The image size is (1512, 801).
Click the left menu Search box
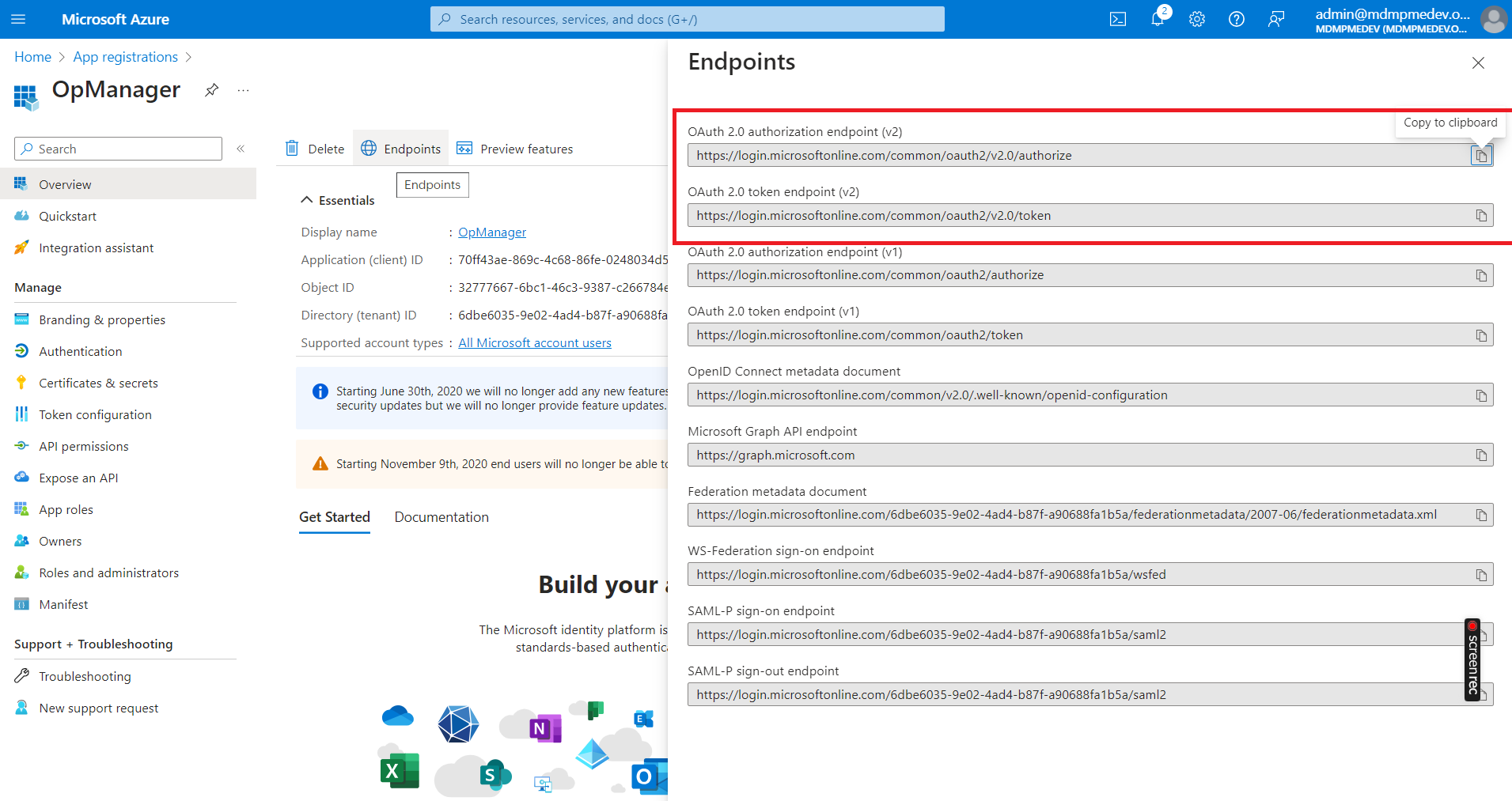point(118,149)
